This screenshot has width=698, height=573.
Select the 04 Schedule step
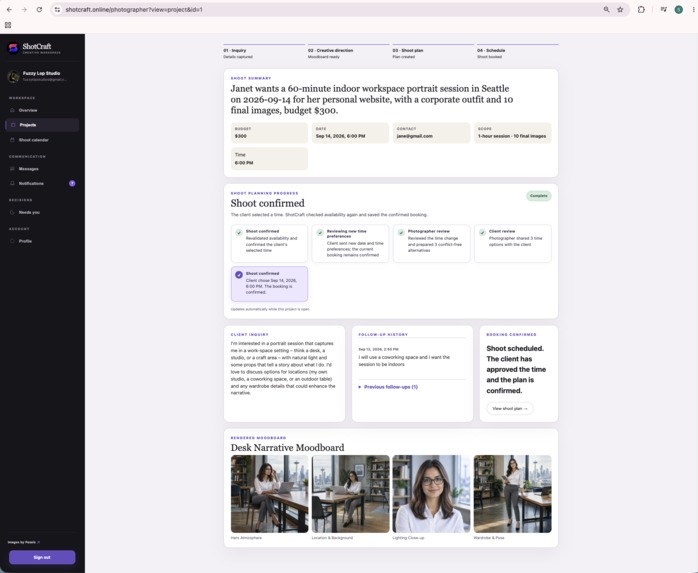point(518,52)
